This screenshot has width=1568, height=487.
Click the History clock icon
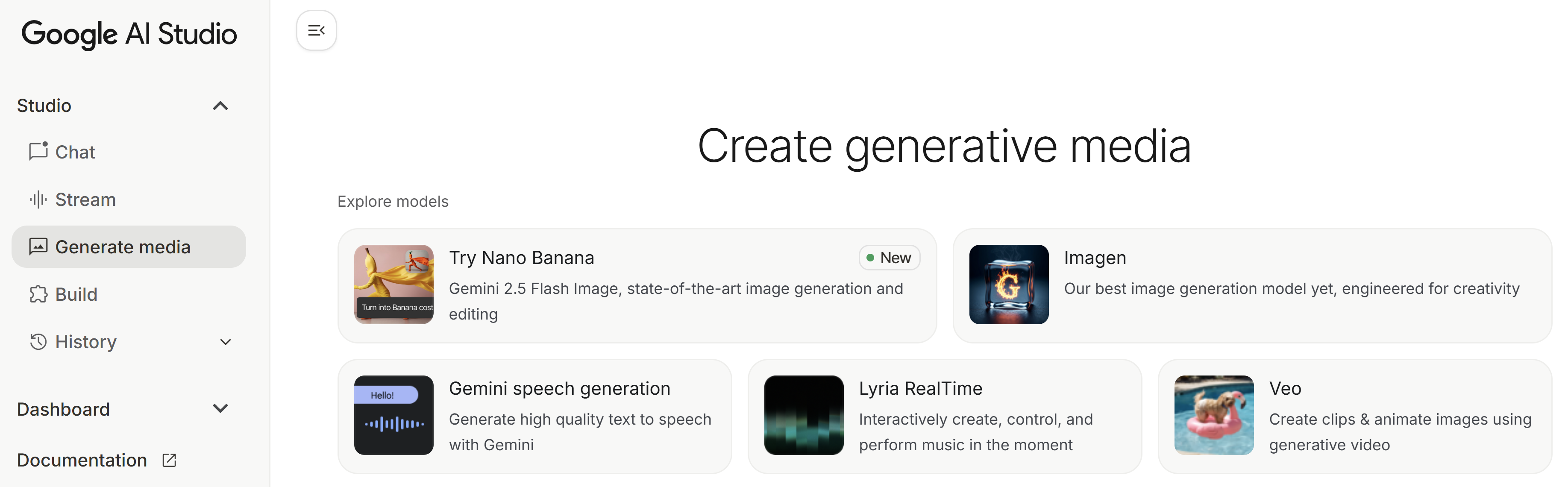[x=38, y=341]
